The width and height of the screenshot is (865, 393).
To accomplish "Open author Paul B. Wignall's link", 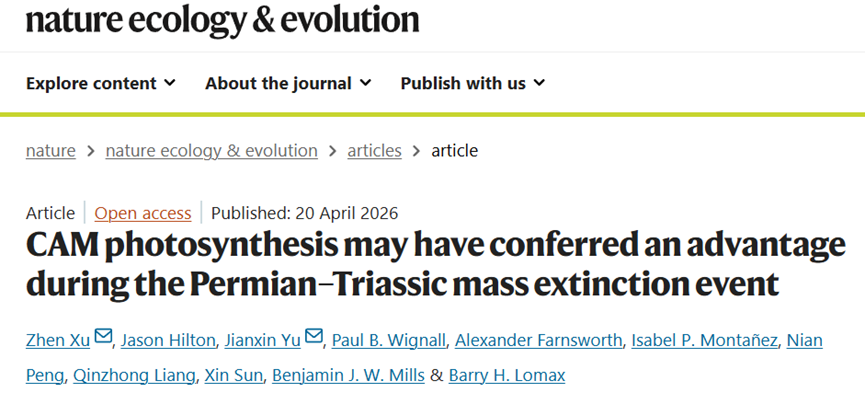I will [389, 341].
